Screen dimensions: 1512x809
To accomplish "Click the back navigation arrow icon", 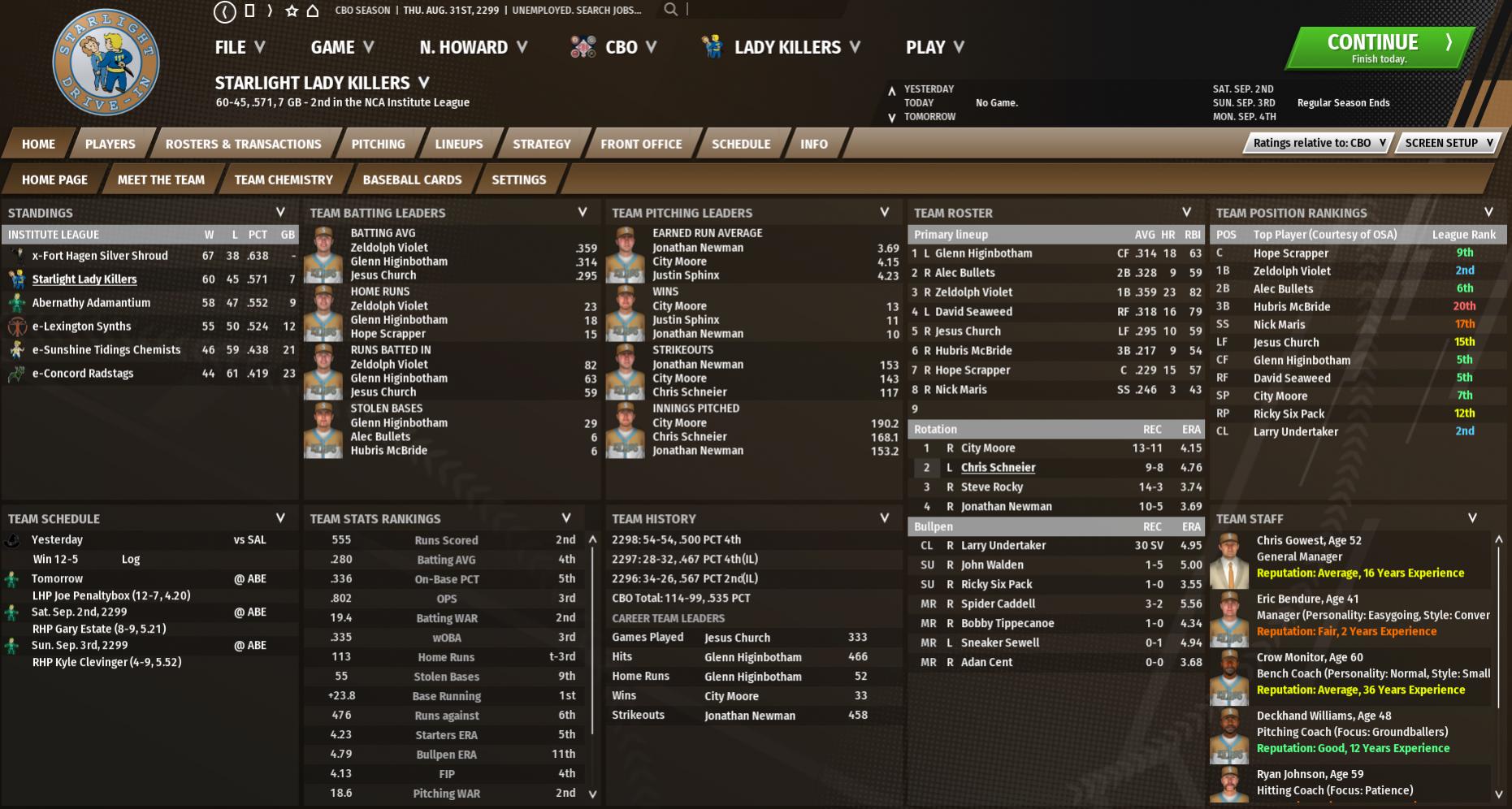I will coord(225,11).
